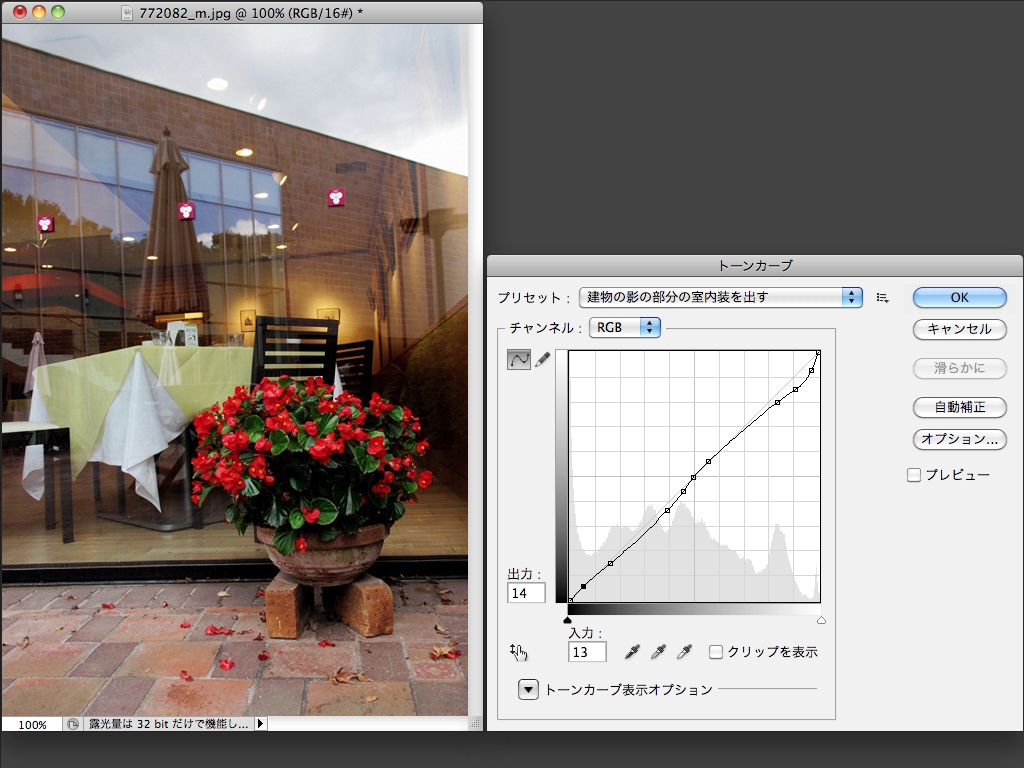The image size is (1024, 768).
Task: Open the preset options menu icon
Action: tap(882, 297)
